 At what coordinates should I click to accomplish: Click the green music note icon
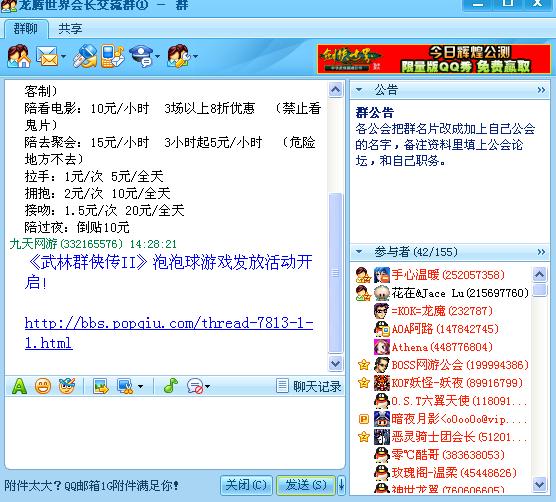coord(171,386)
